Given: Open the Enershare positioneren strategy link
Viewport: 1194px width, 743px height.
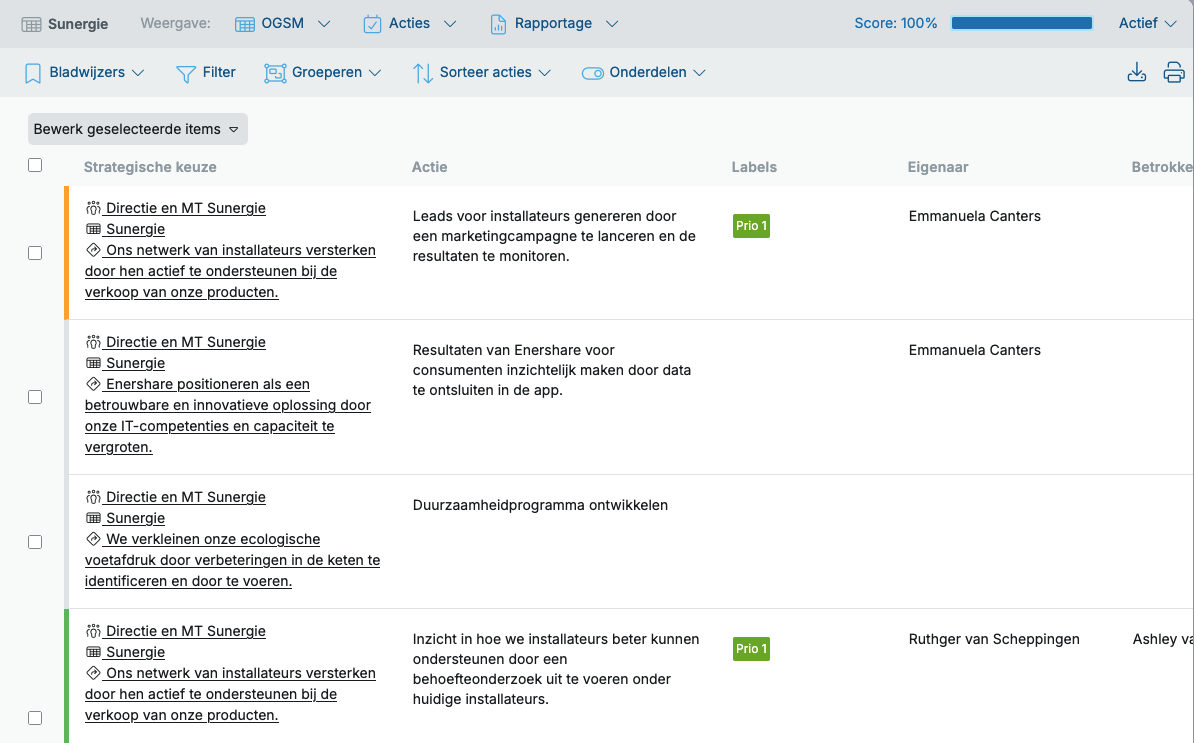Looking at the screenshot, I should pos(228,416).
